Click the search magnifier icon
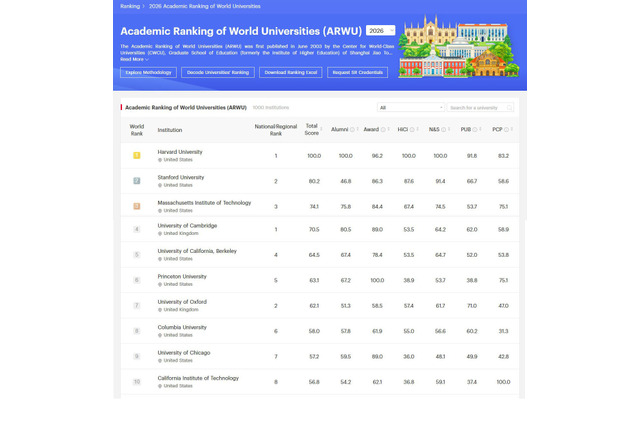The width and height of the screenshot is (640, 426). (509, 108)
